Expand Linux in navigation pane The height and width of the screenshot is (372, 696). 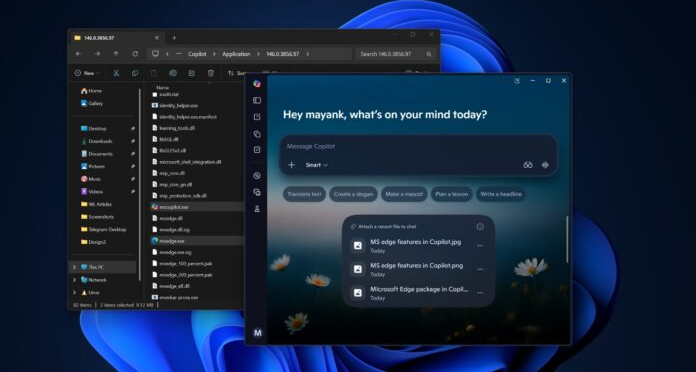coord(75,293)
